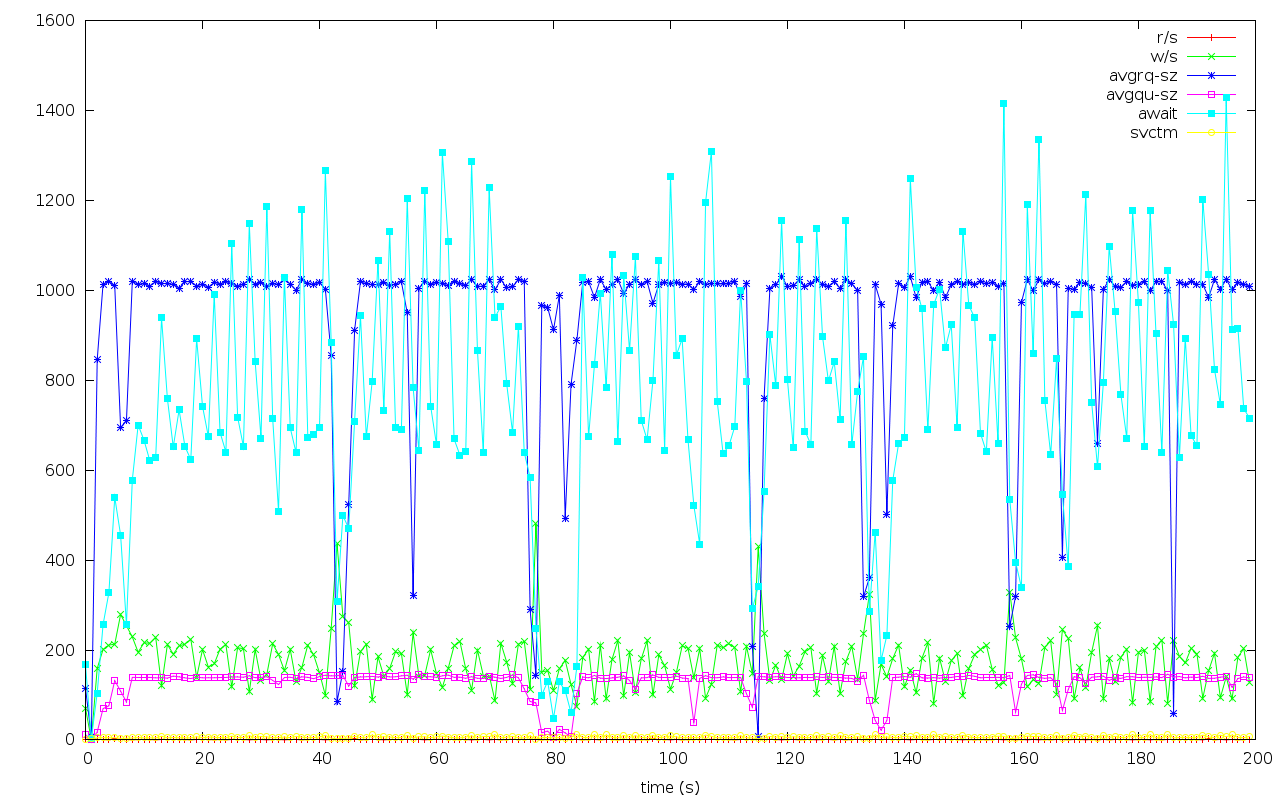Click the yellow line sample beside svctm

pos(1212,132)
